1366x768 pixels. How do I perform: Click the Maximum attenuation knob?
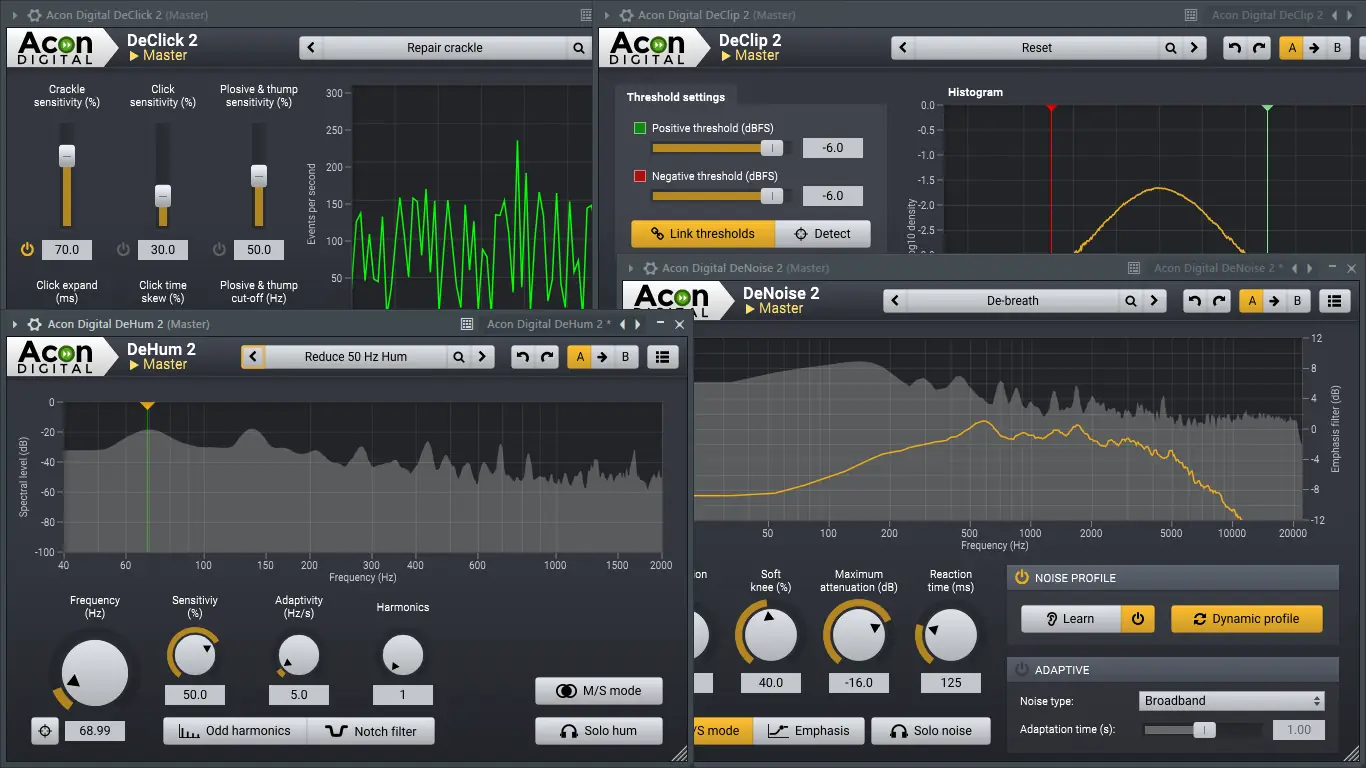pos(859,634)
